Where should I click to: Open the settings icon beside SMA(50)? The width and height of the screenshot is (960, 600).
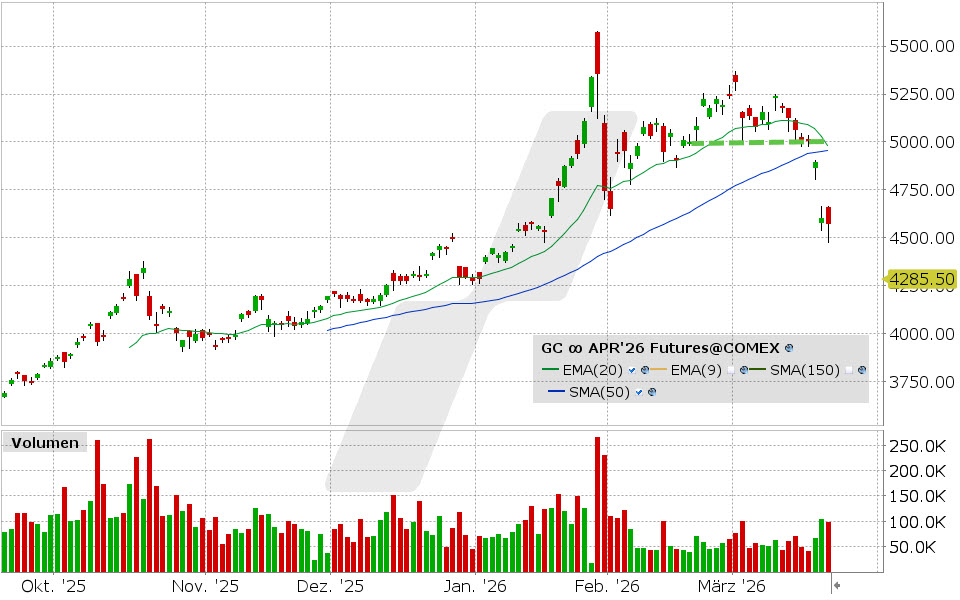click(x=652, y=392)
